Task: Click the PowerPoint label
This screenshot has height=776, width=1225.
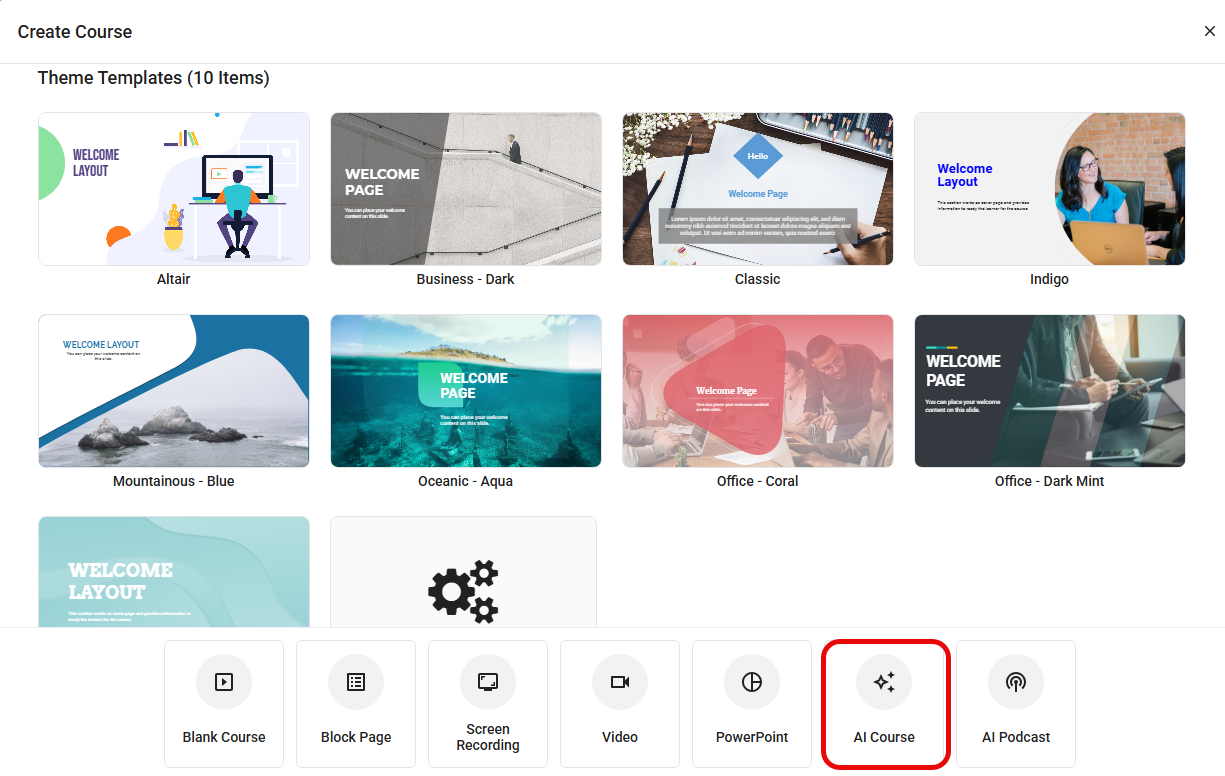Action: [x=752, y=737]
